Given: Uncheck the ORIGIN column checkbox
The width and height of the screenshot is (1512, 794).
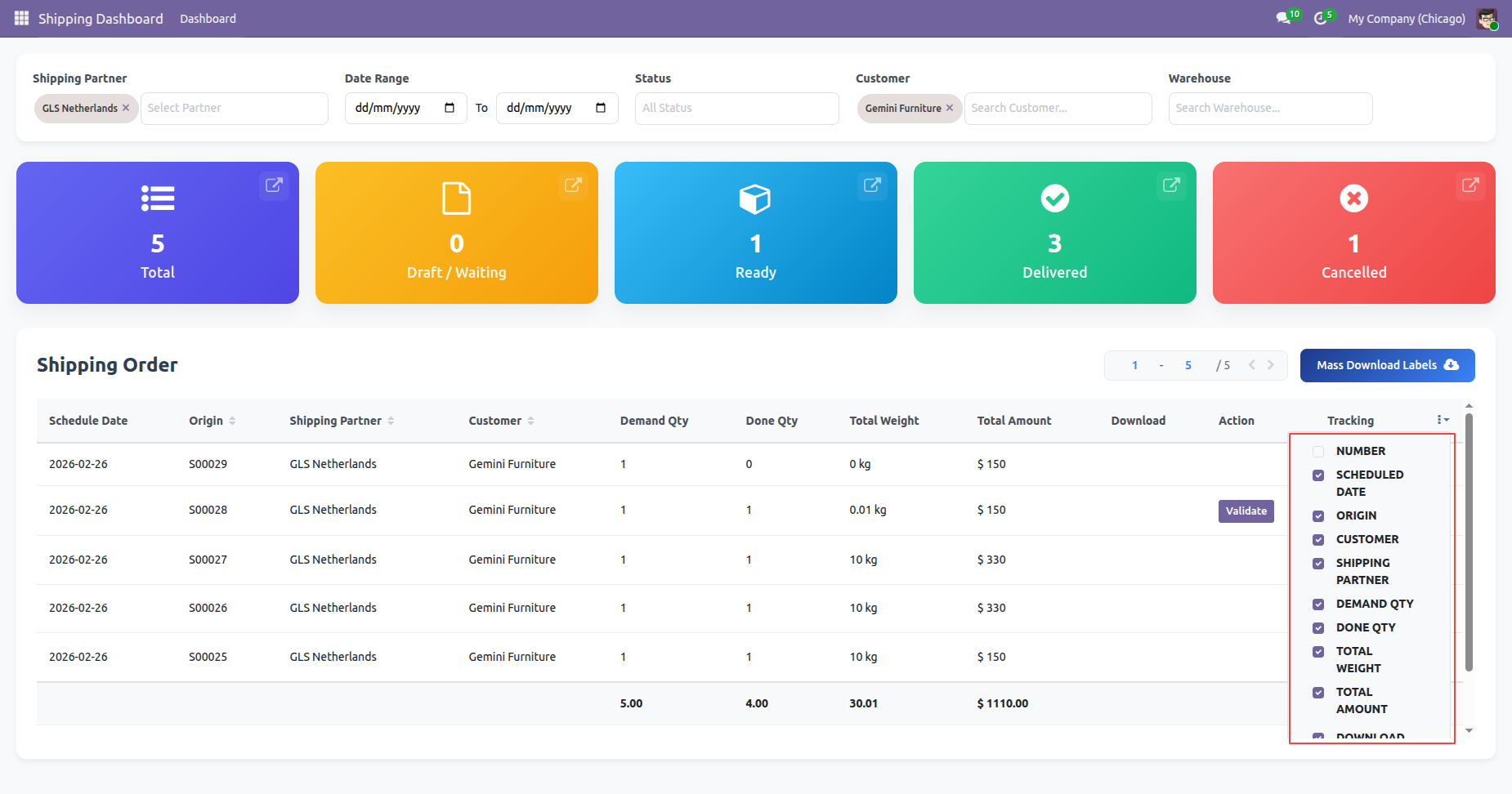Looking at the screenshot, I should pyautogui.click(x=1318, y=516).
